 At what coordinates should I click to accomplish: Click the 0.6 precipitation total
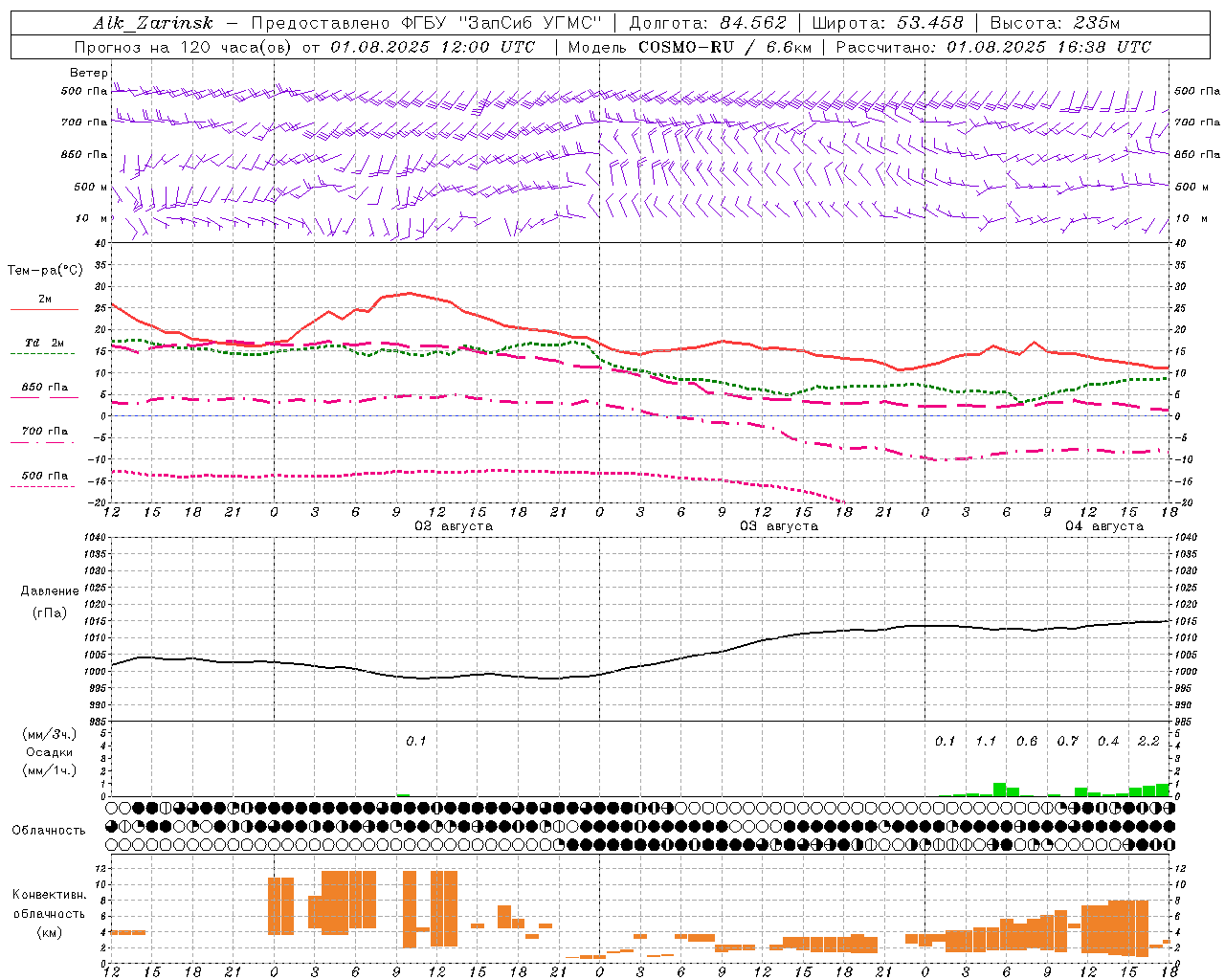1027,742
